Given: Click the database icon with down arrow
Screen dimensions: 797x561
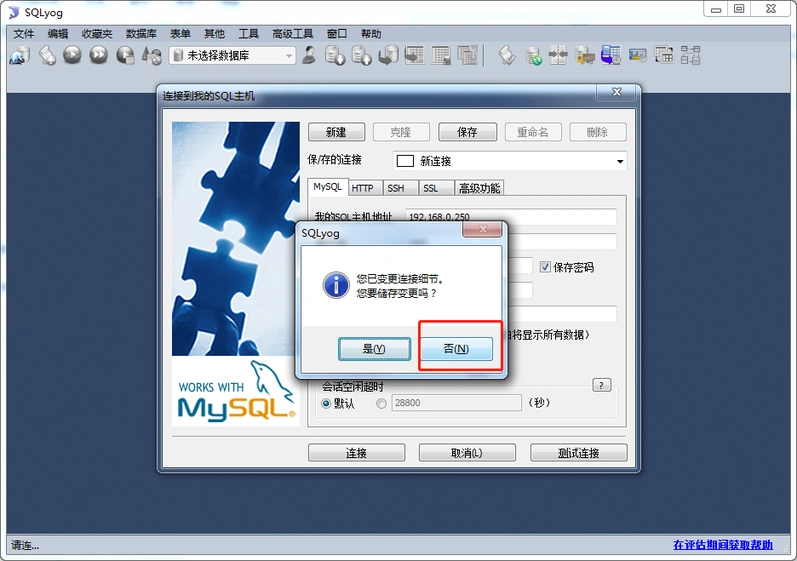Looking at the screenshot, I should click(x=335, y=55).
